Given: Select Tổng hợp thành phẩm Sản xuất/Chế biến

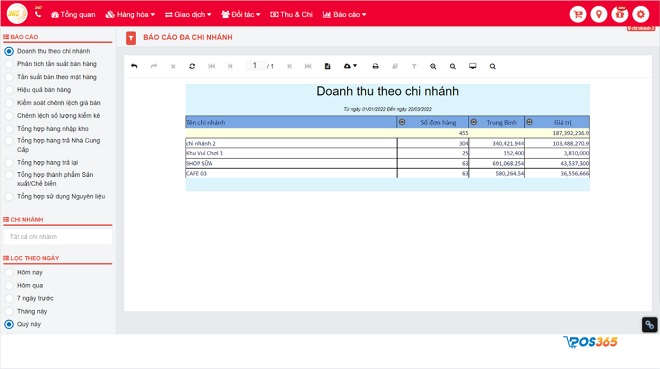Looking at the screenshot, I should [x=49, y=179].
